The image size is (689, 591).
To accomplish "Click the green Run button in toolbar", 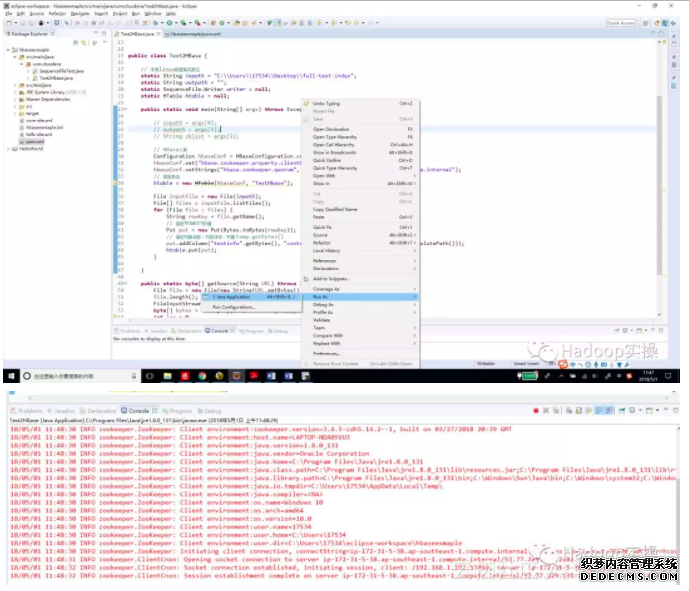I will pos(170,22).
